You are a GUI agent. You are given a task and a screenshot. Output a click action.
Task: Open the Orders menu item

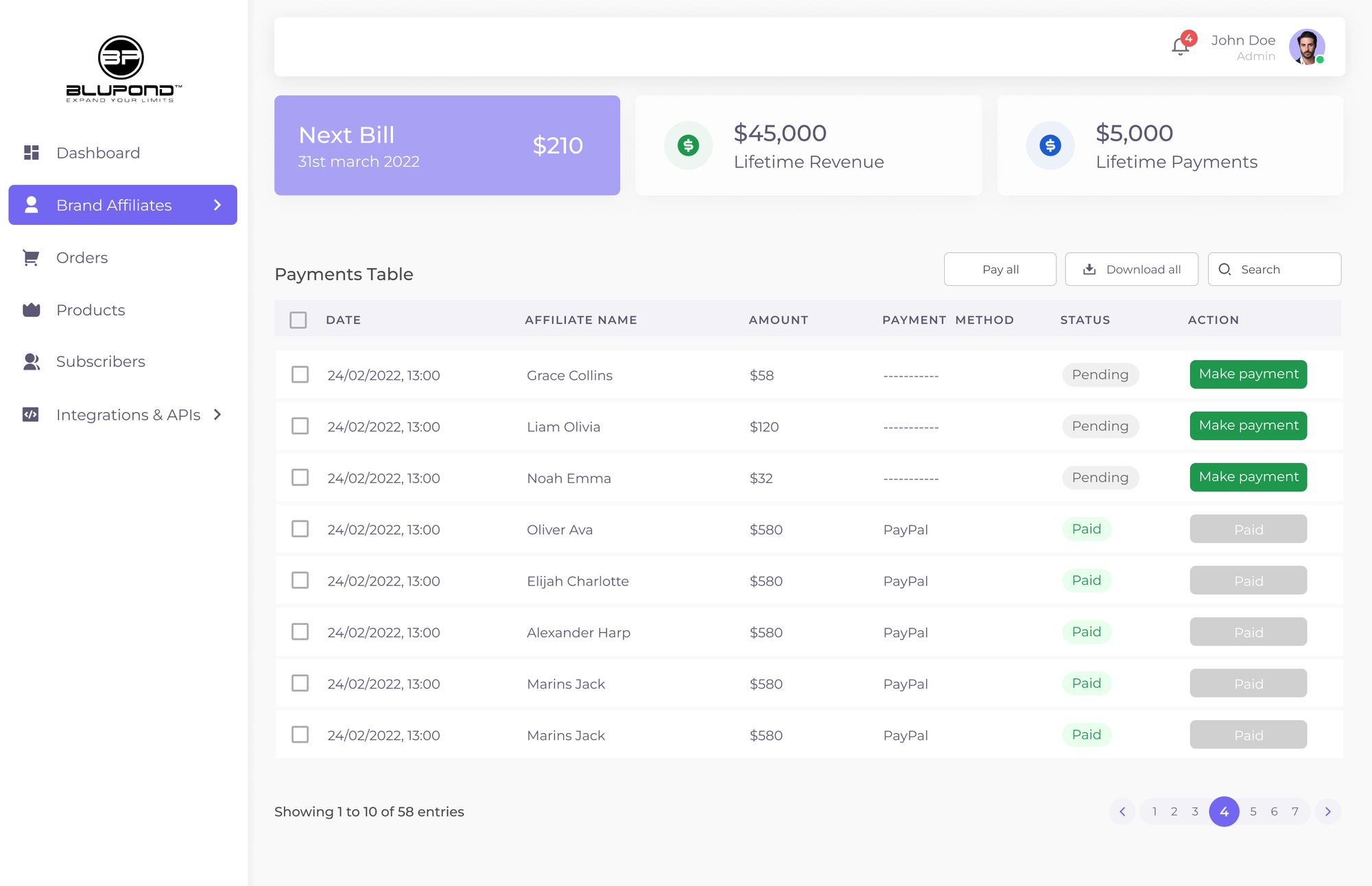coord(82,258)
